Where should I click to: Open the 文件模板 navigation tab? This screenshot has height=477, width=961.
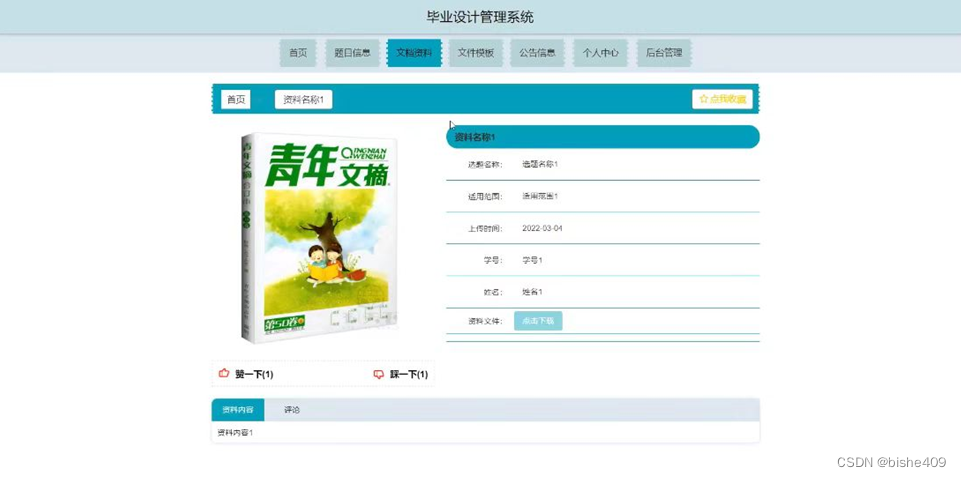476,53
